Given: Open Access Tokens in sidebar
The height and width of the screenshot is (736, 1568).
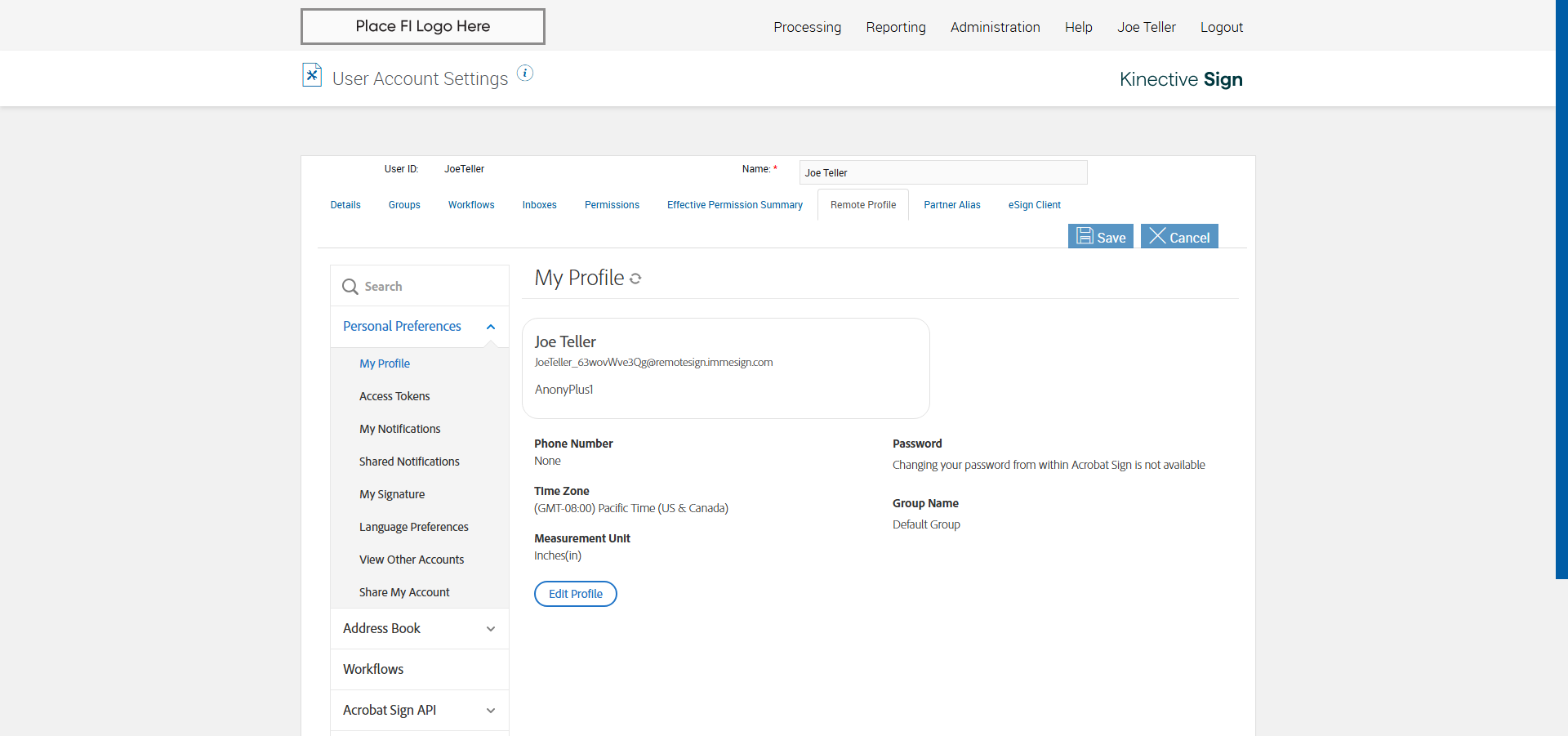Looking at the screenshot, I should pyautogui.click(x=394, y=396).
